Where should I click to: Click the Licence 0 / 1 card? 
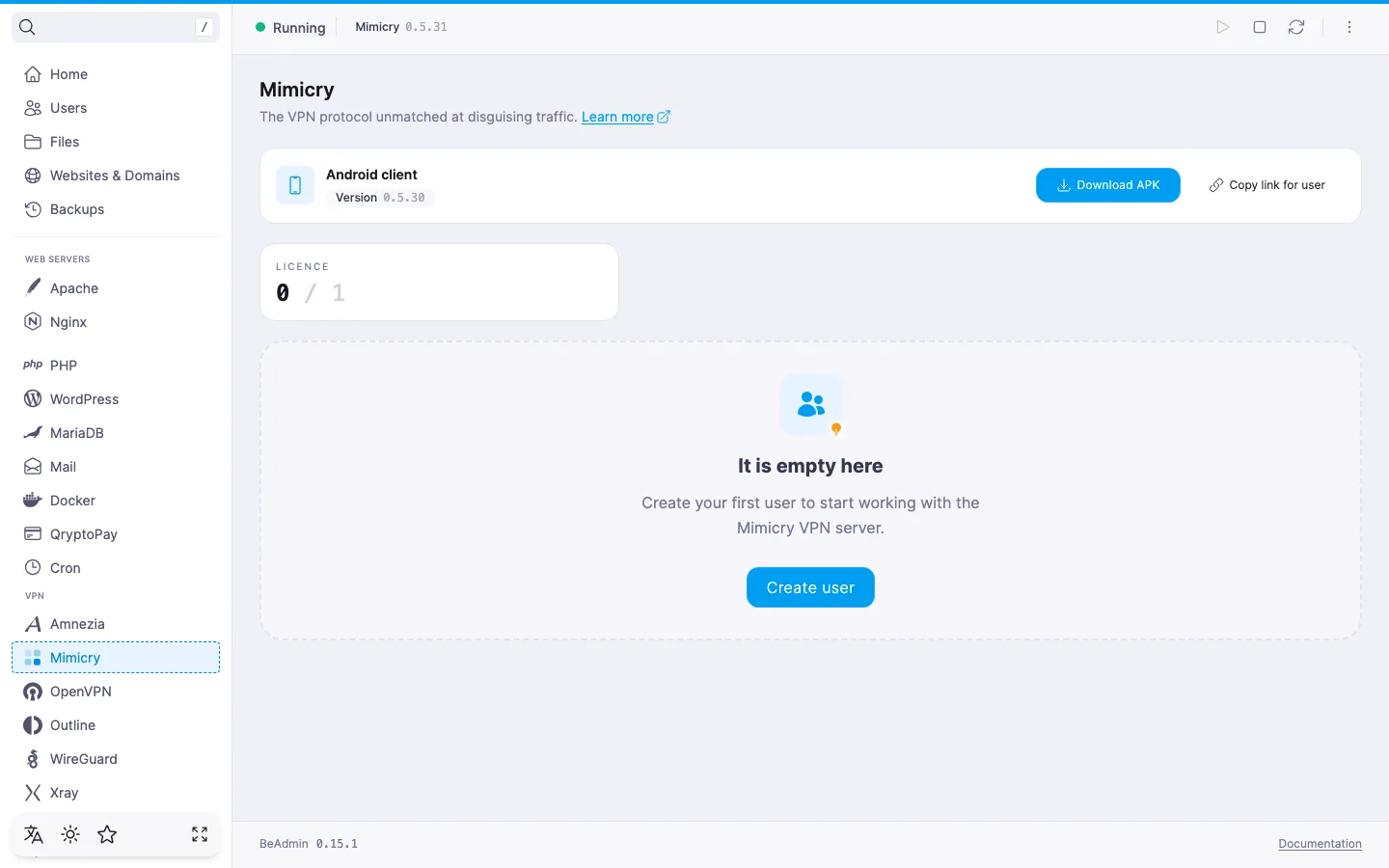(439, 282)
